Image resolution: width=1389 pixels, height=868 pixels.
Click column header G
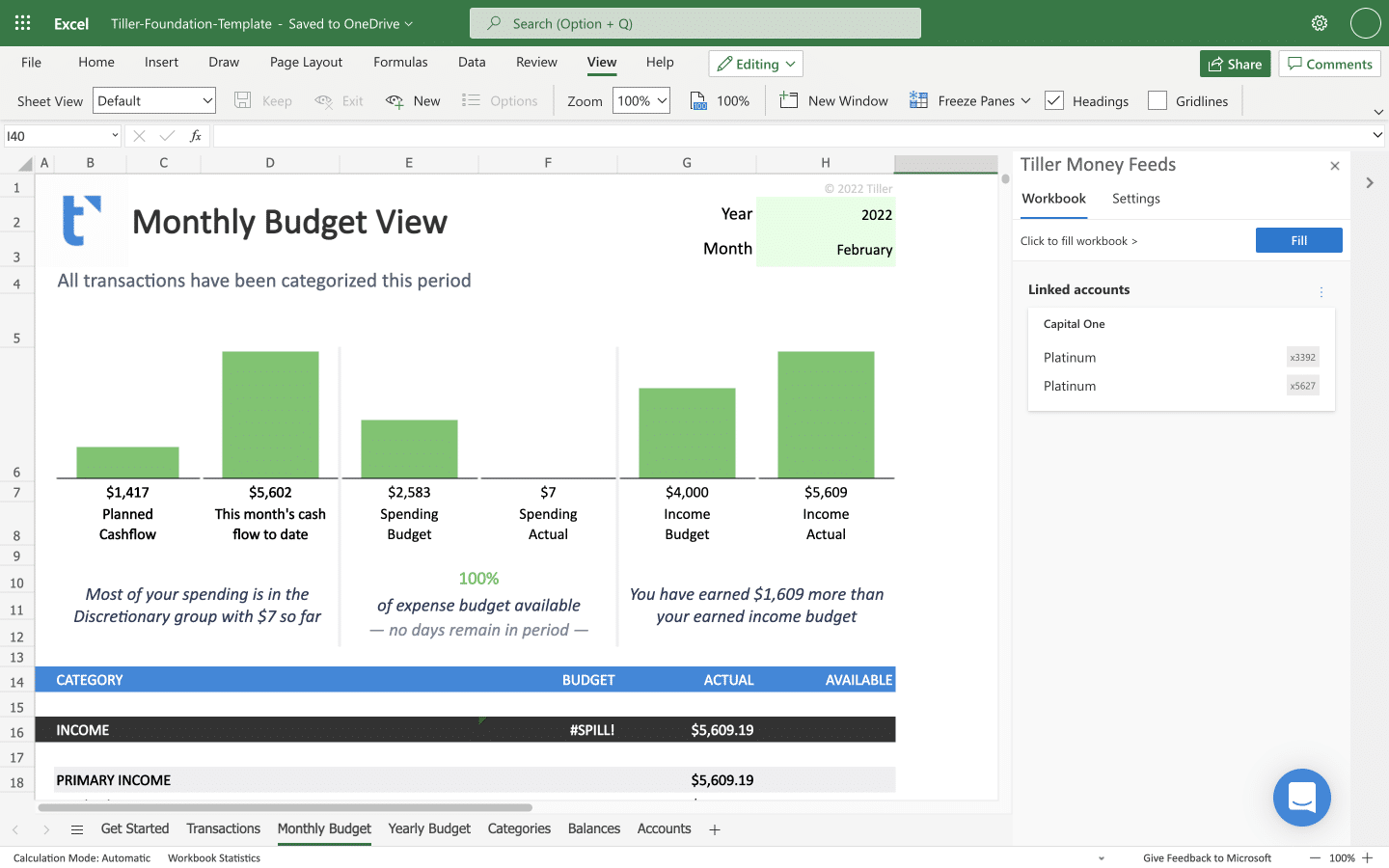[x=687, y=163]
